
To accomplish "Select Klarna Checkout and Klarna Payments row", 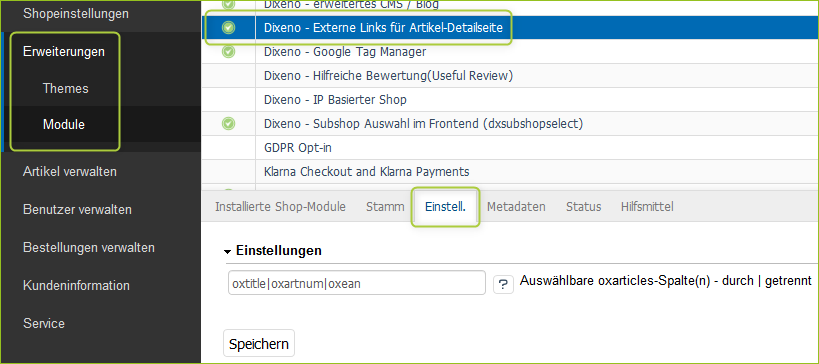I will click(x=510, y=171).
